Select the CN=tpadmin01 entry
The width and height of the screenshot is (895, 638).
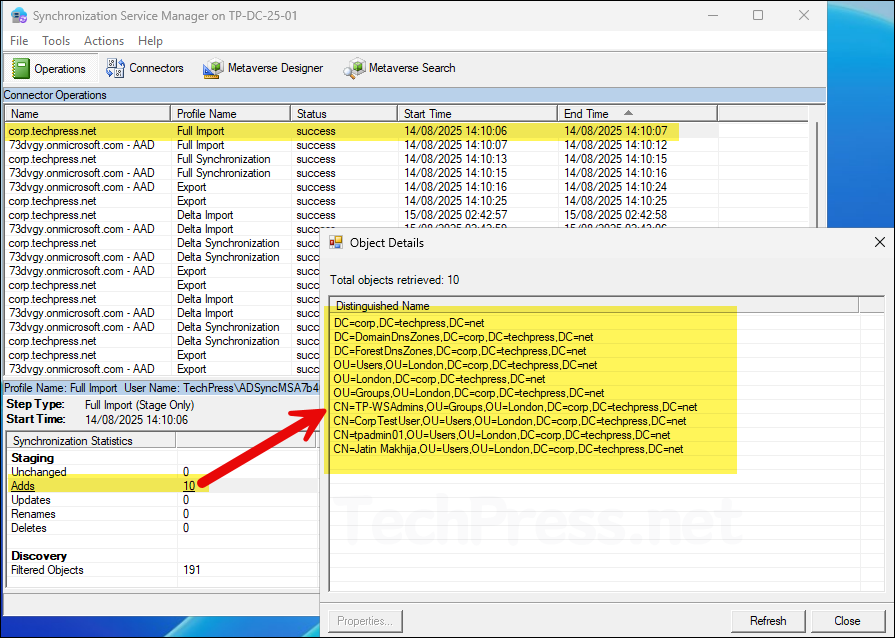point(502,435)
